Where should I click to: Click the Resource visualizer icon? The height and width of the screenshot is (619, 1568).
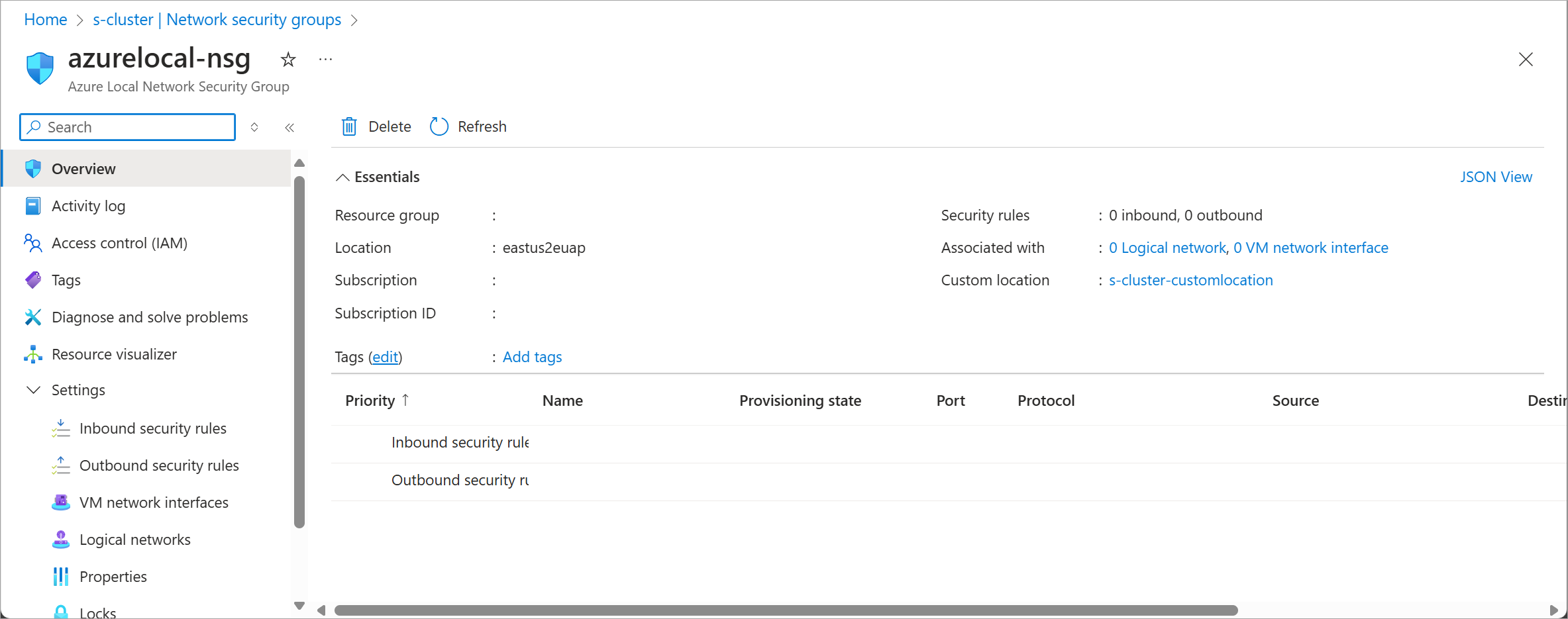(x=33, y=354)
